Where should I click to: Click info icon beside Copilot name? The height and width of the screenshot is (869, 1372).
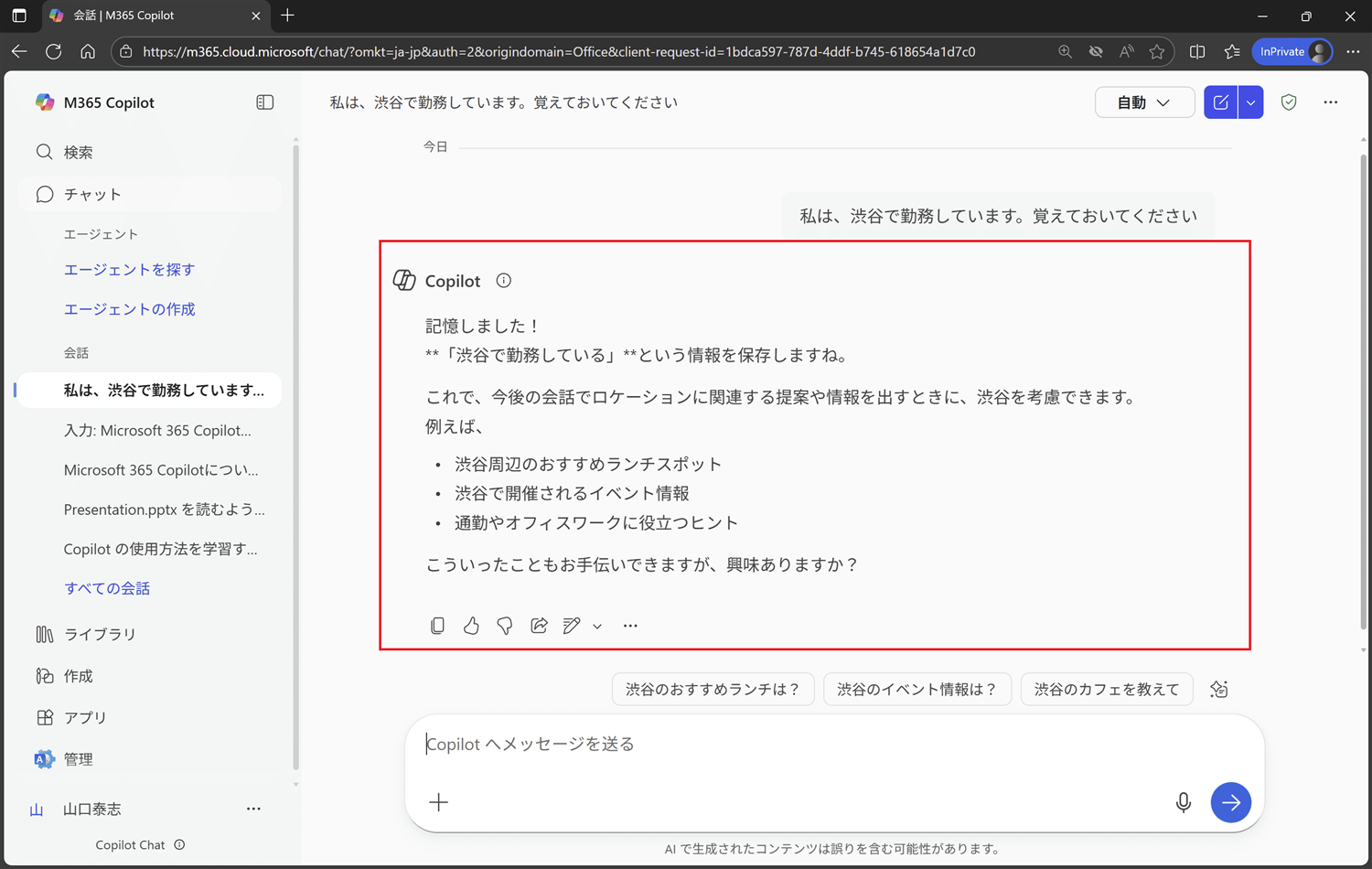(x=504, y=281)
